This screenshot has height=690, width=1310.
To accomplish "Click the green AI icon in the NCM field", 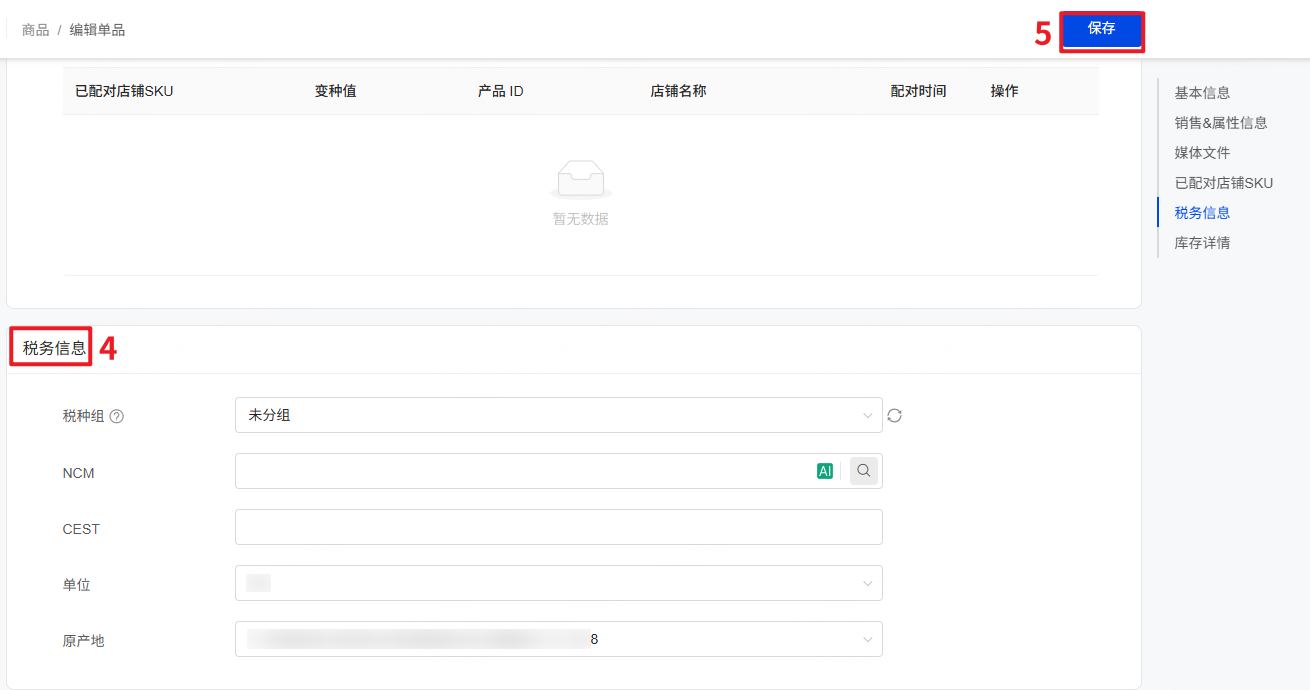I will (x=825, y=471).
